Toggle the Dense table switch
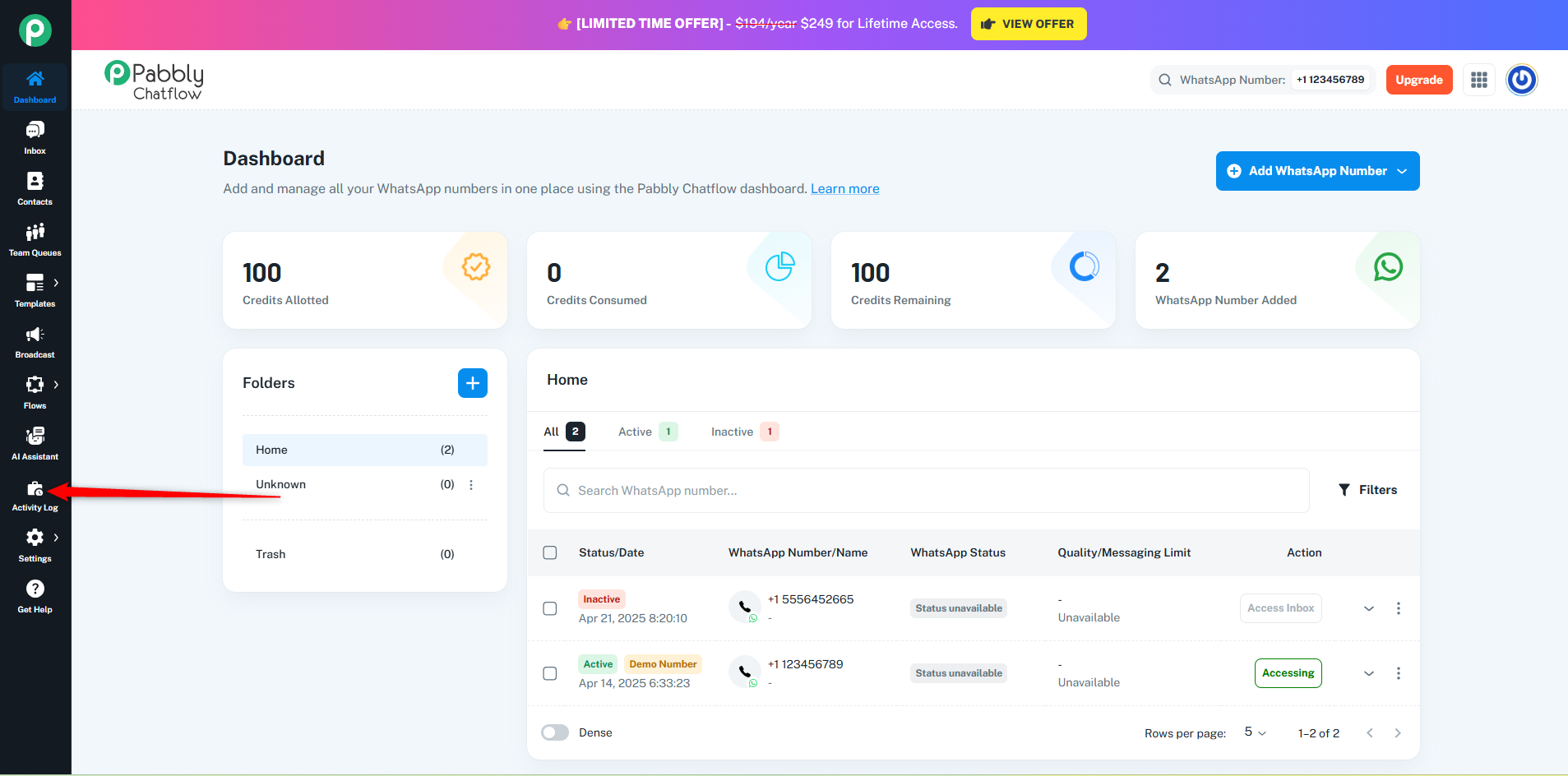 pyautogui.click(x=555, y=732)
